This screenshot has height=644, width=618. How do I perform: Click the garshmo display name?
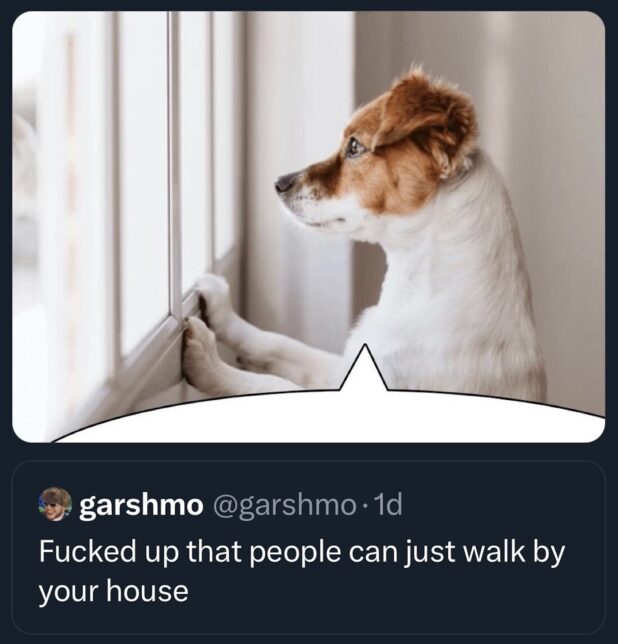(141, 505)
